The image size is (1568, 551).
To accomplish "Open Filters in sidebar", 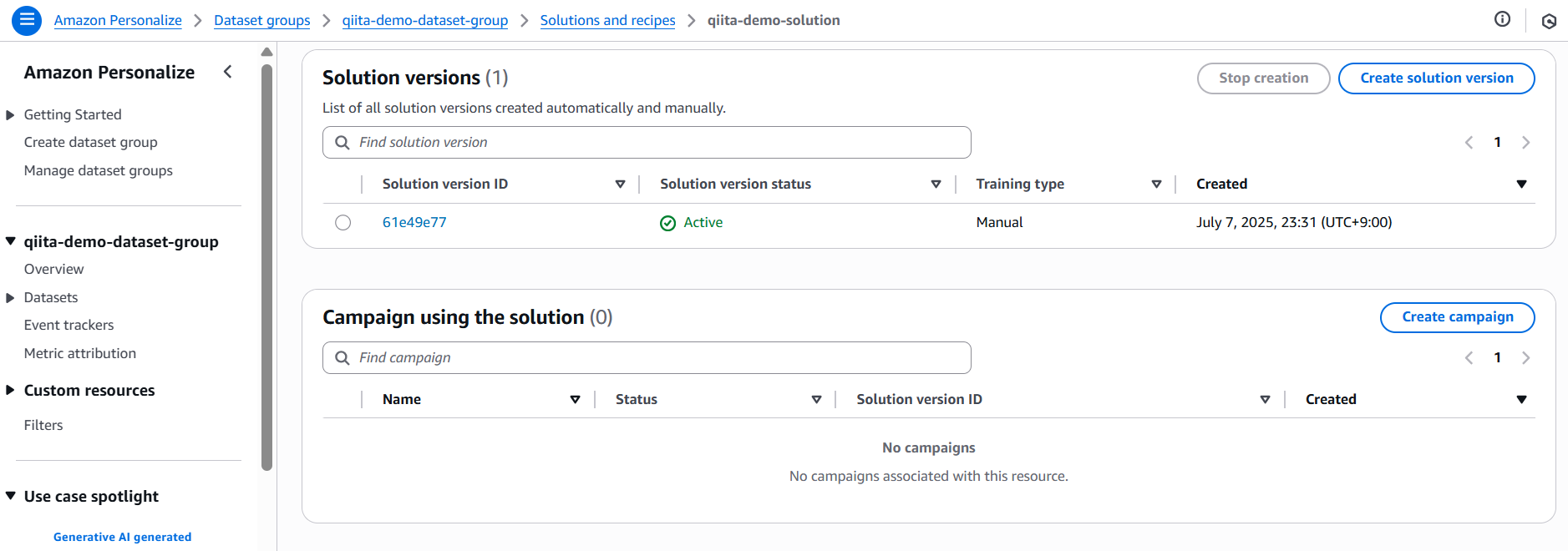I will (43, 426).
